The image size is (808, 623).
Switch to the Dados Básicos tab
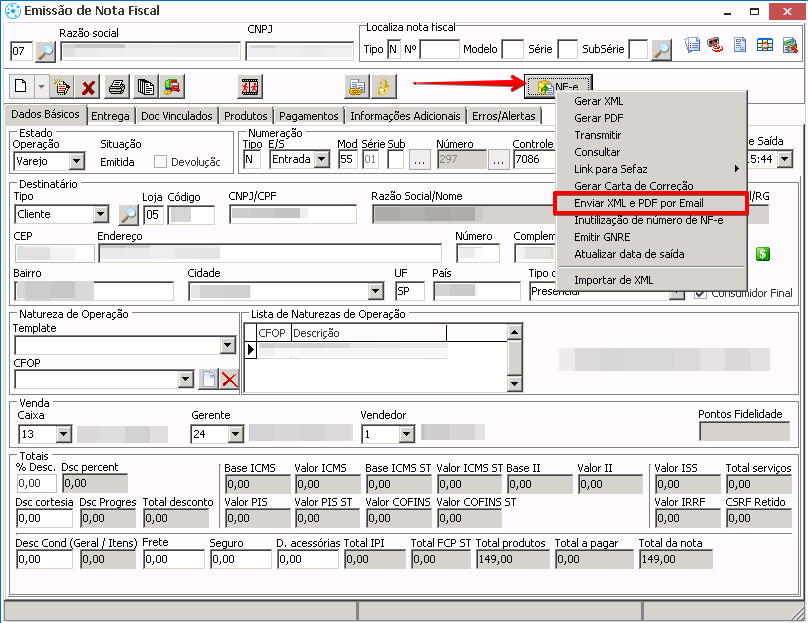click(45, 114)
